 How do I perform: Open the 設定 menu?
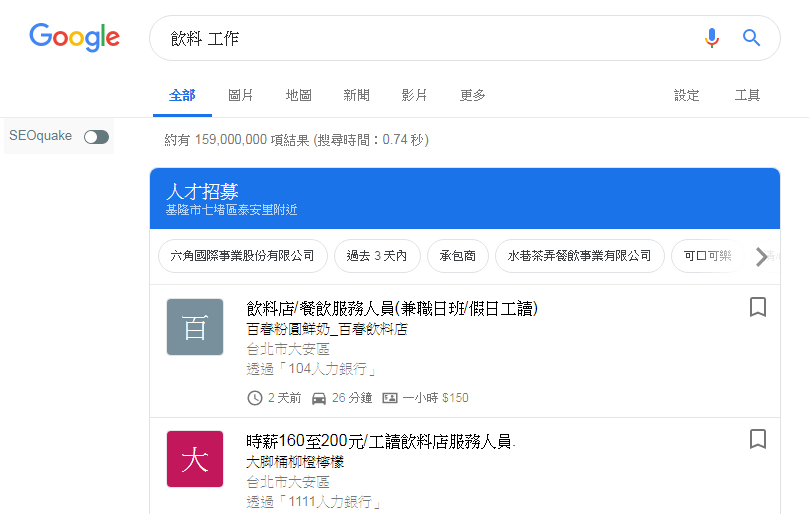(x=687, y=95)
